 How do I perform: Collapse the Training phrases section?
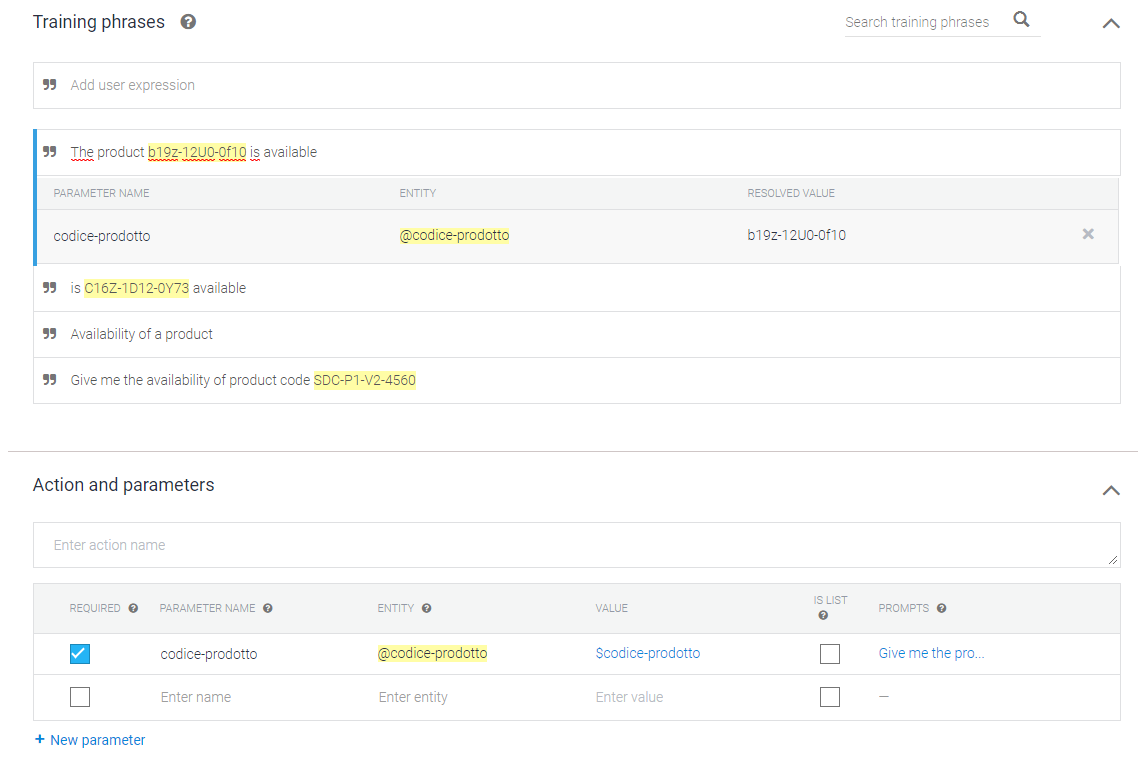pyautogui.click(x=1110, y=22)
